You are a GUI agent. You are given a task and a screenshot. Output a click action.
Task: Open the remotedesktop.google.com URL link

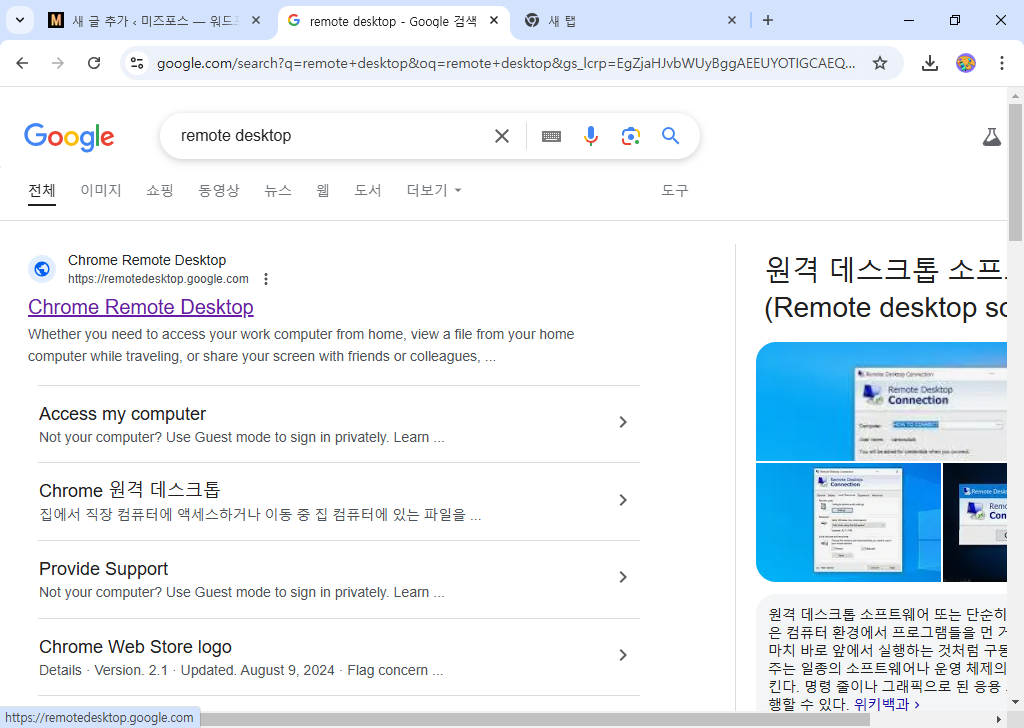click(158, 279)
